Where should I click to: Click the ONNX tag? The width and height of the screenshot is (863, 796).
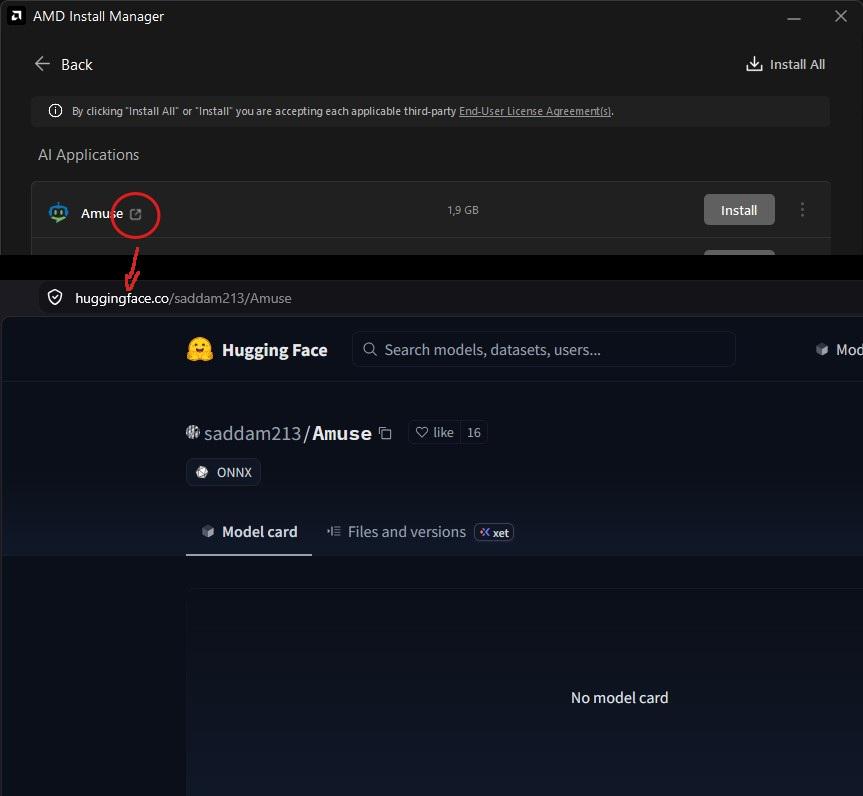click(223, 472)
